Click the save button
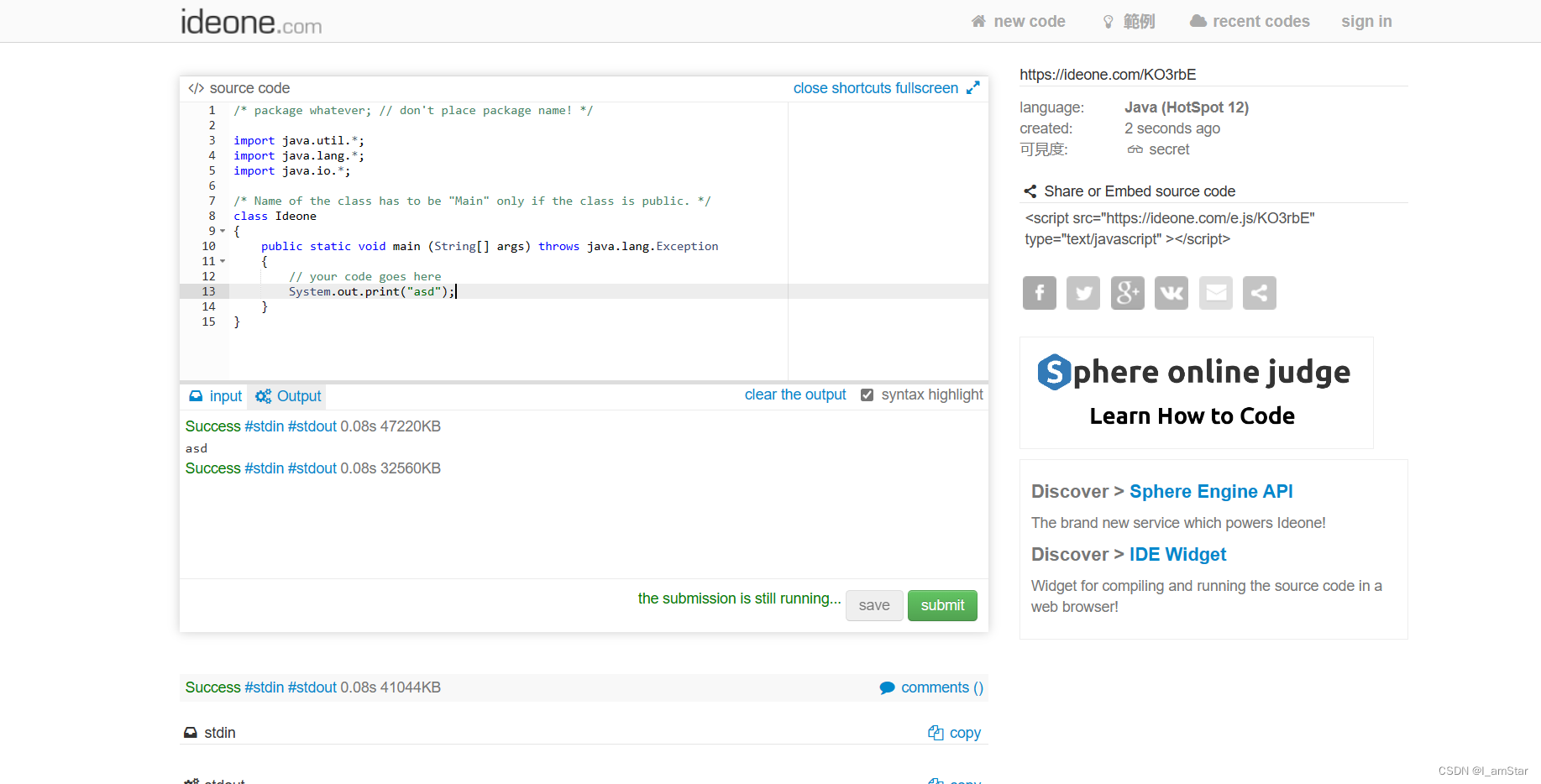The image size is (1541, 784). [x=874, y=606]
